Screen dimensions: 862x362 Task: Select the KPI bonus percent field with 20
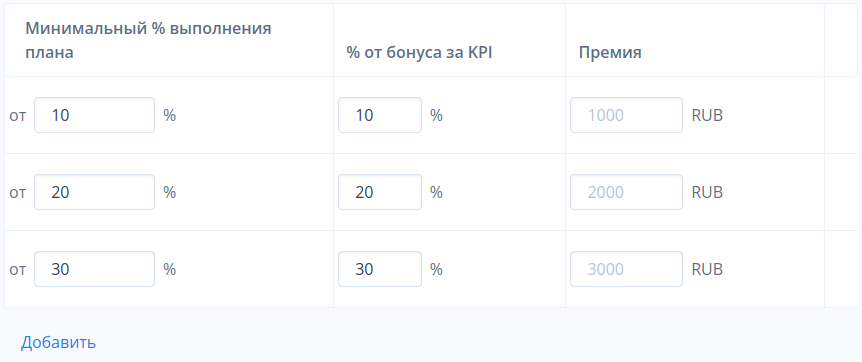[380, 192]
